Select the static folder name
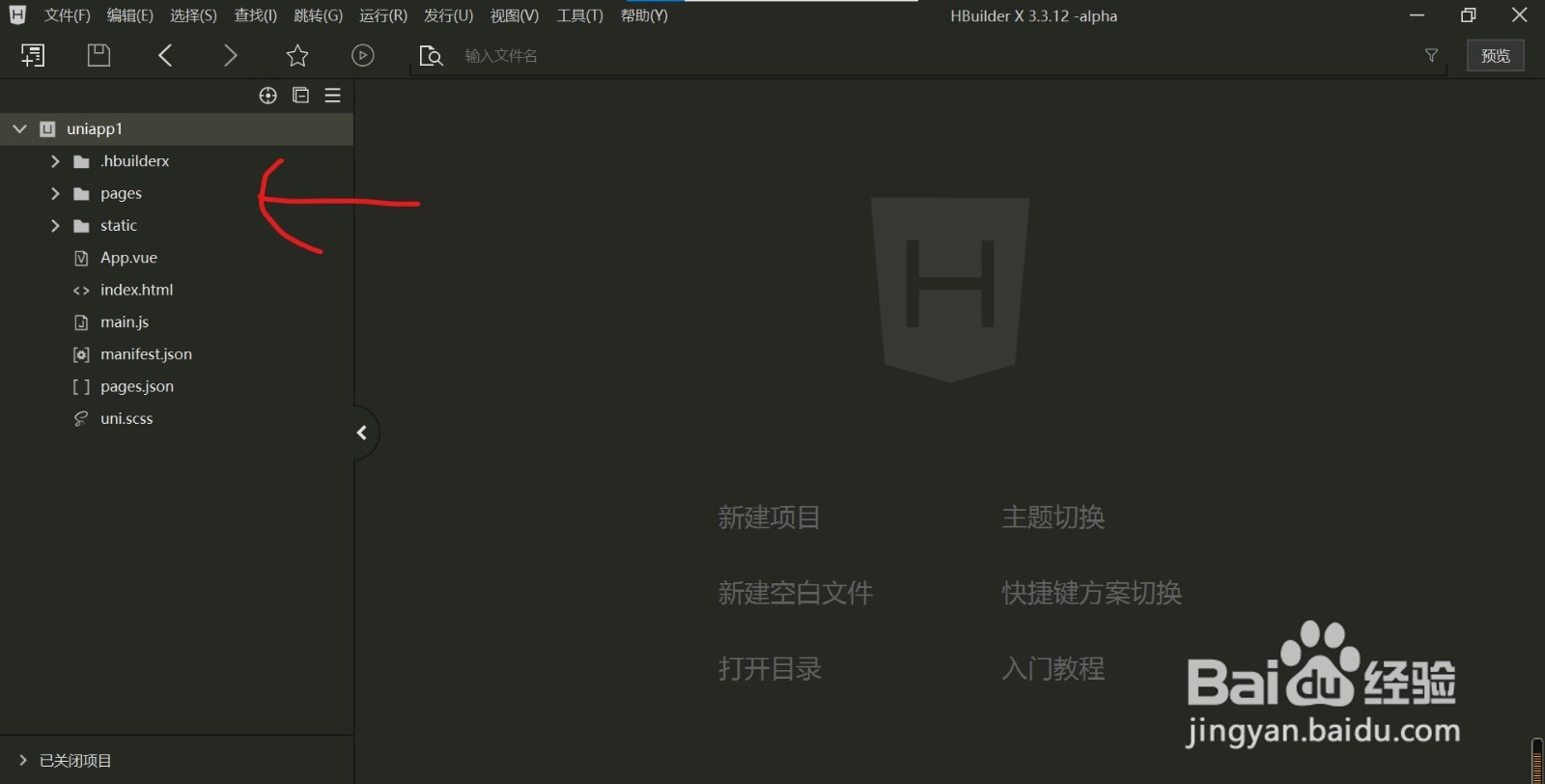This screenshot has height=784, width=1545. click(x=119, y=226)
